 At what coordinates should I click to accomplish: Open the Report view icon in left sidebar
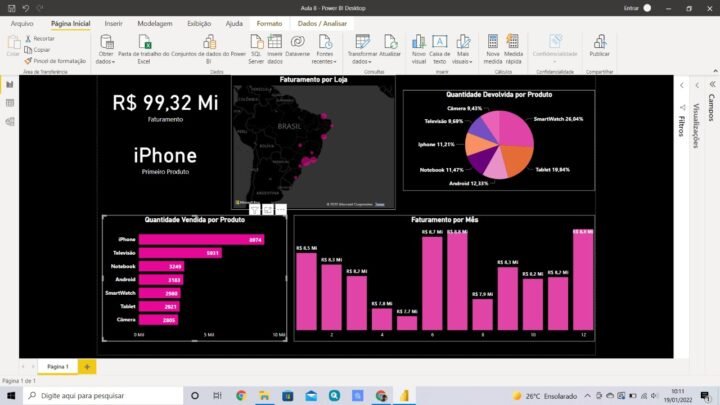(9, 84)
